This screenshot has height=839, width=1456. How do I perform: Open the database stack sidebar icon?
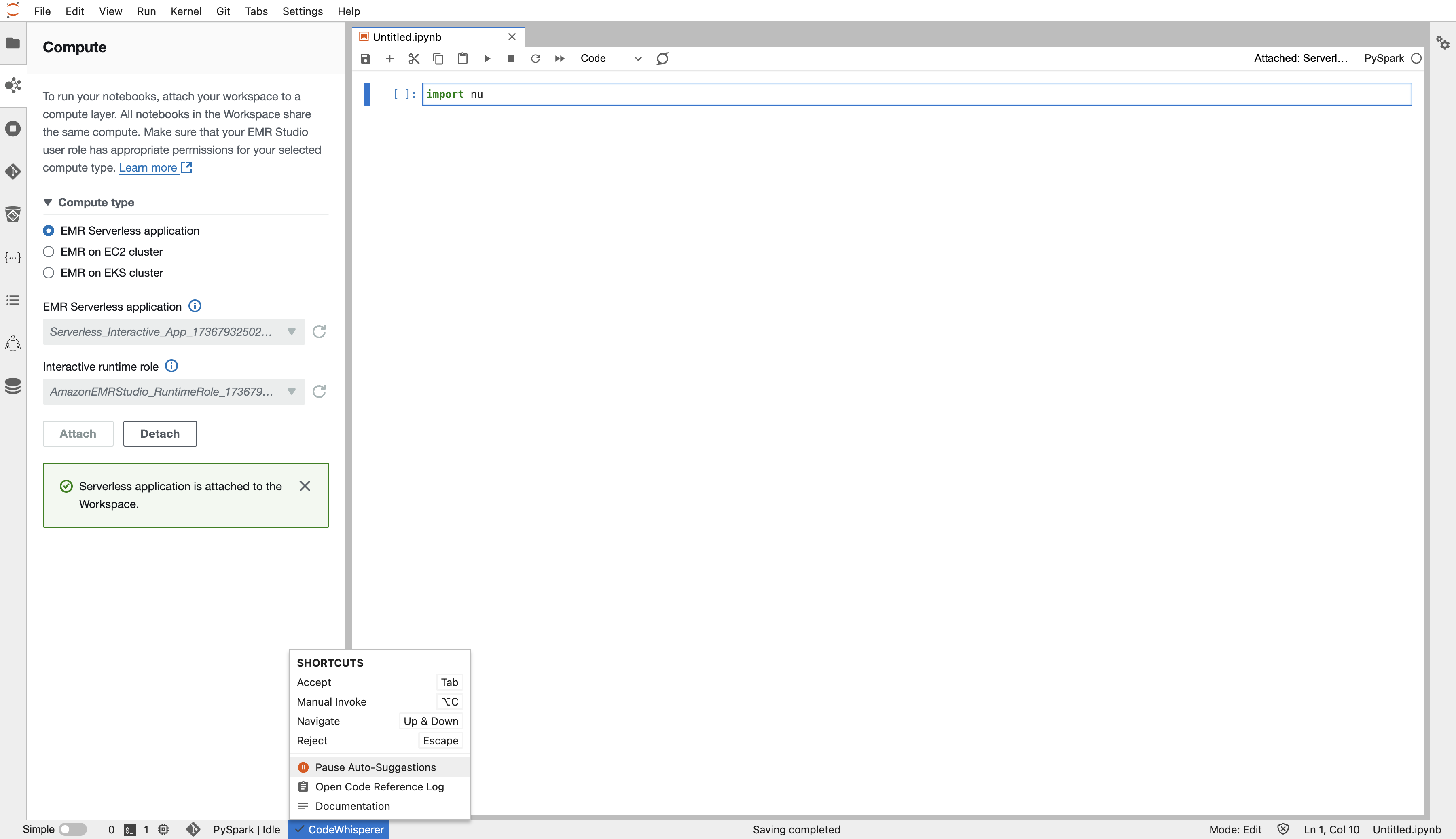point(13,386)
